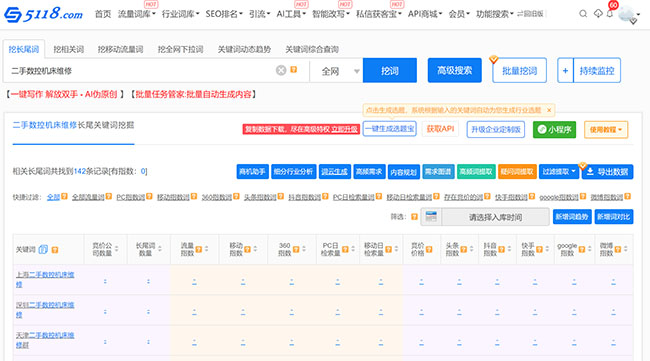Filter by 全部流量词 quick filter
650x361 pixels.
click(88, 197)
